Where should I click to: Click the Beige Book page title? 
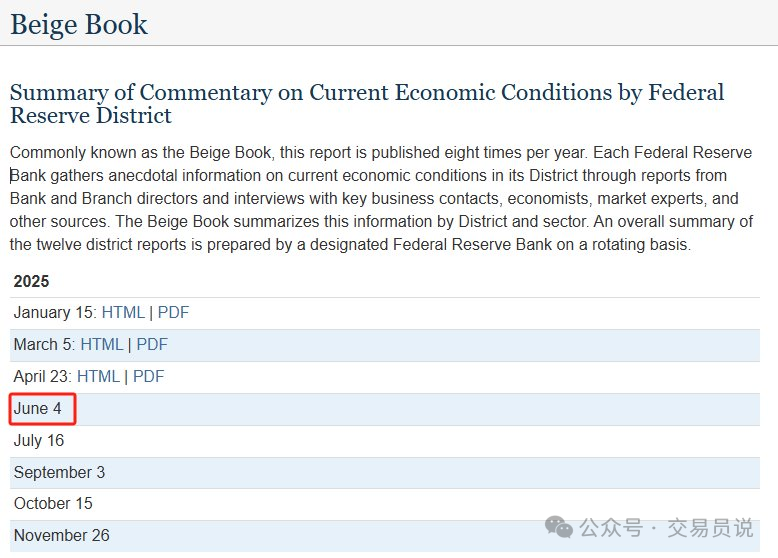(x=79, y=24)
